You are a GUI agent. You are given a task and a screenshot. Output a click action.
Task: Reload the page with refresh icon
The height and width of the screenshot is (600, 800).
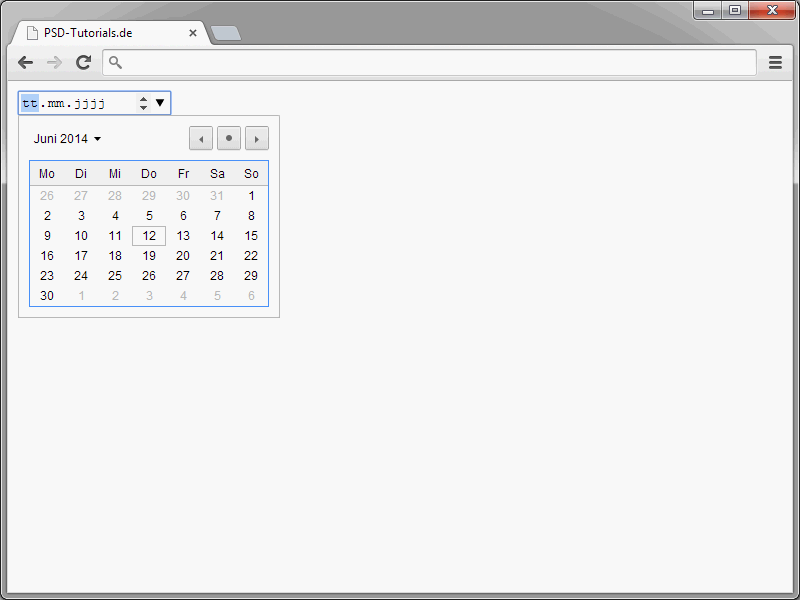84,62
